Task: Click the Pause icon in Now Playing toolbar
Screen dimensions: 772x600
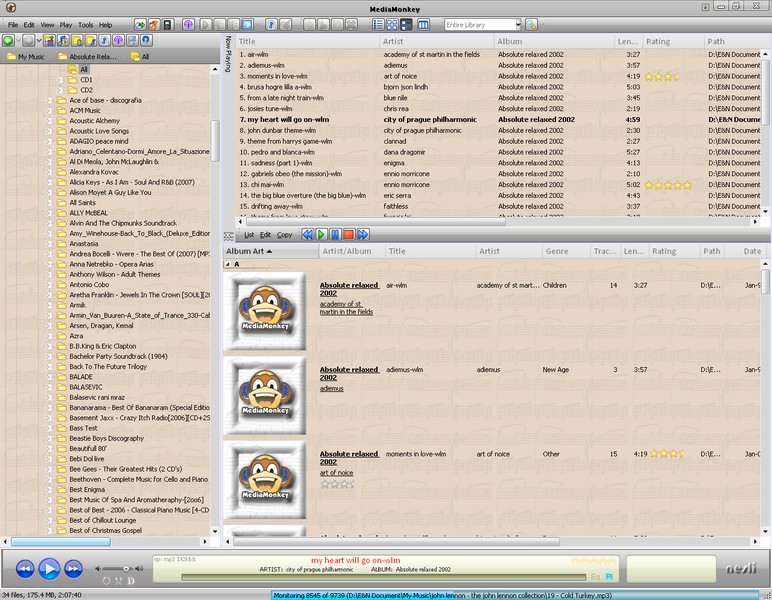Action: point(335,235)
